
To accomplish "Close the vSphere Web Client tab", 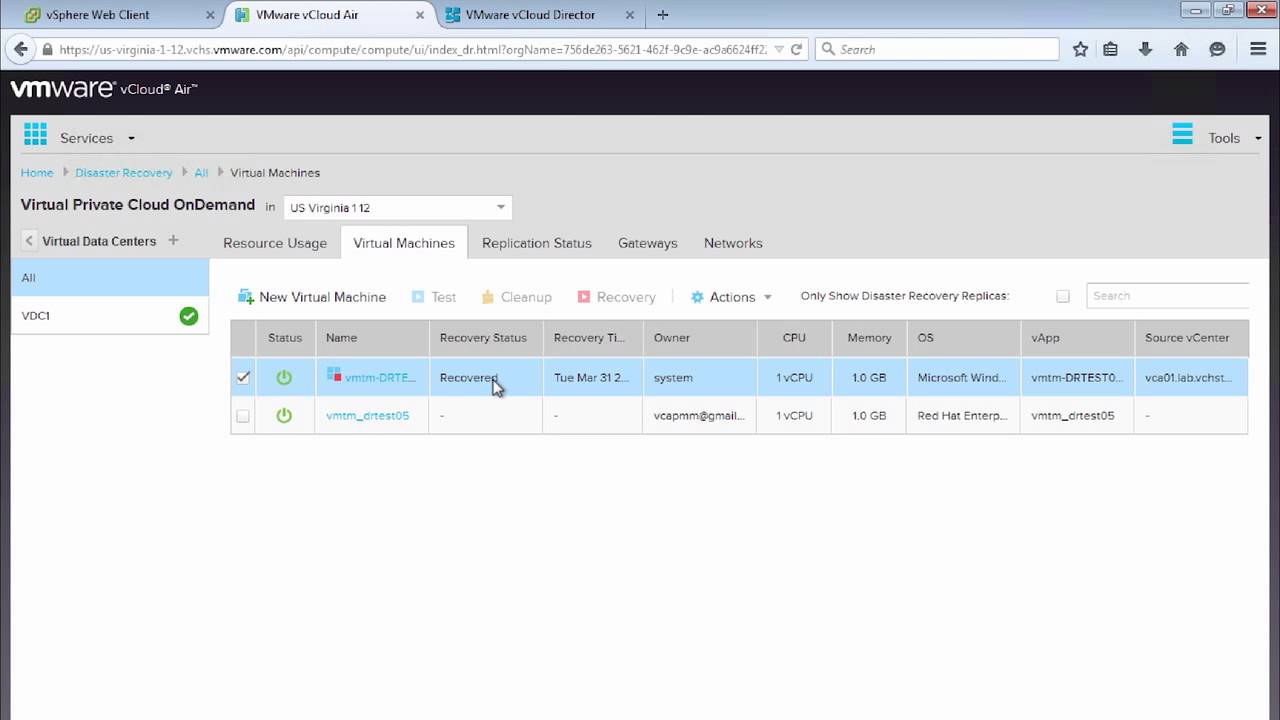I will point(212,15).
